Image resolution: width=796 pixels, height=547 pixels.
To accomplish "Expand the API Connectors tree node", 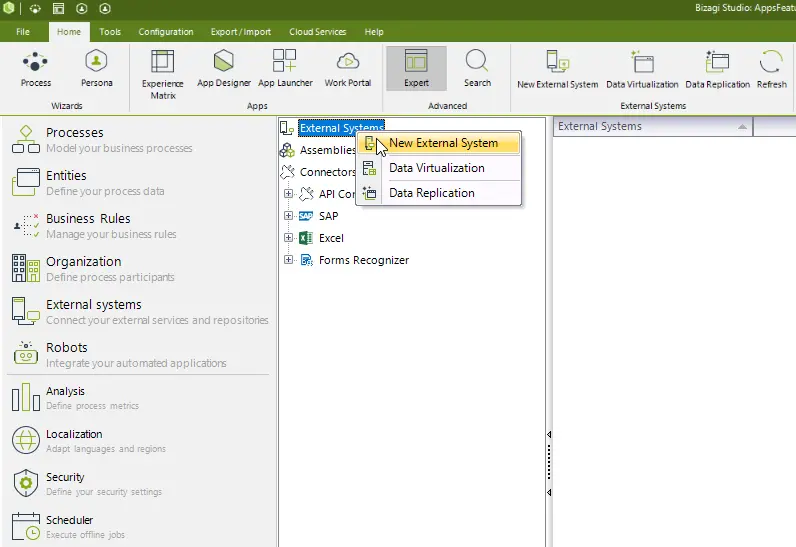I will (x=288, y=193).
